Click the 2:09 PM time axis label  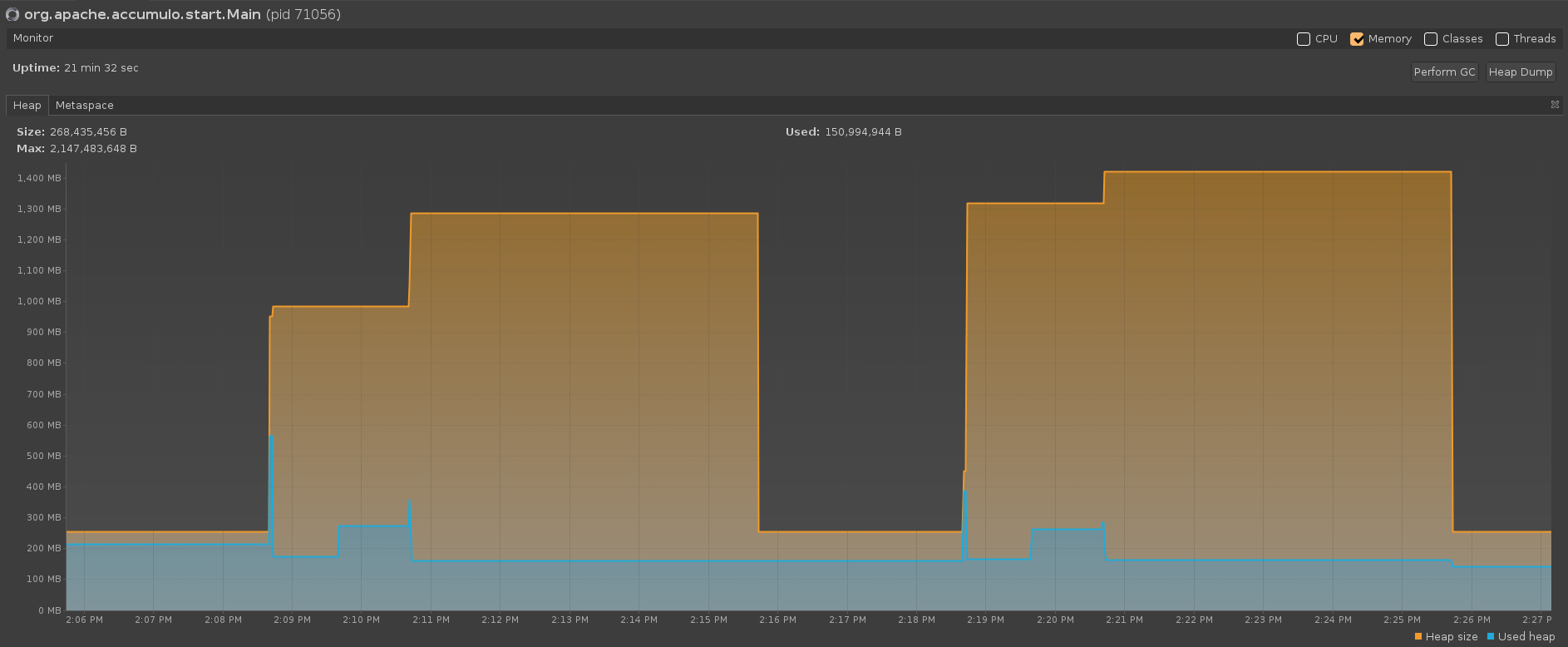292,620
